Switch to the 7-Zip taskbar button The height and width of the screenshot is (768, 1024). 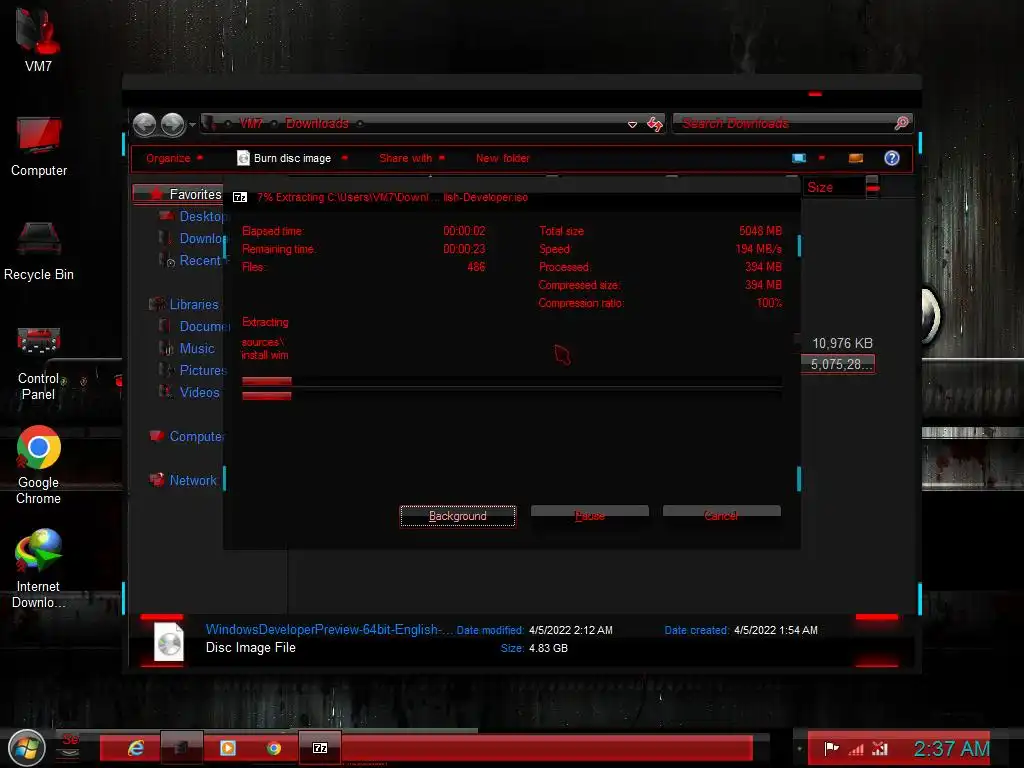tap(320, 748)
